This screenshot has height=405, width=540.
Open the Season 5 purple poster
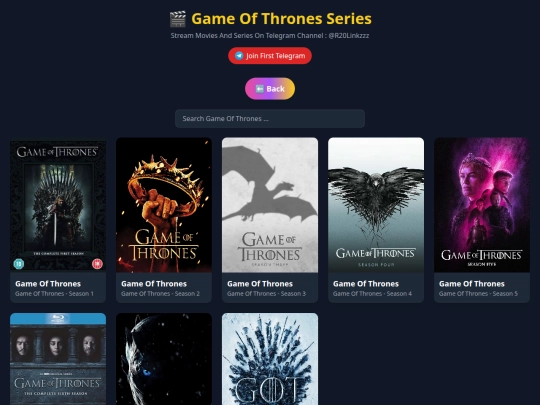[482, 205]
